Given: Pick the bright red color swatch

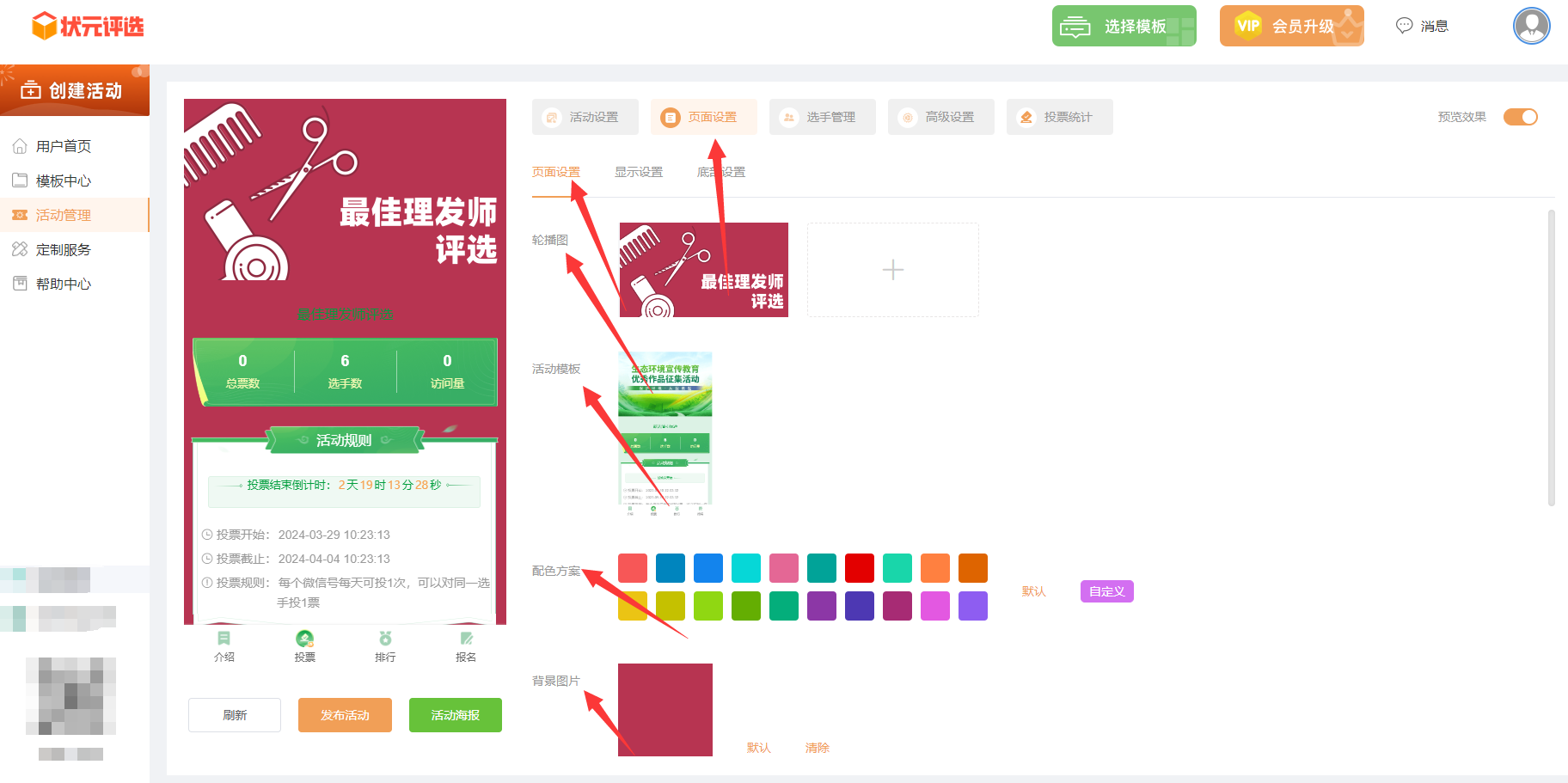Looking at the screenshot, I should point(860,568).
